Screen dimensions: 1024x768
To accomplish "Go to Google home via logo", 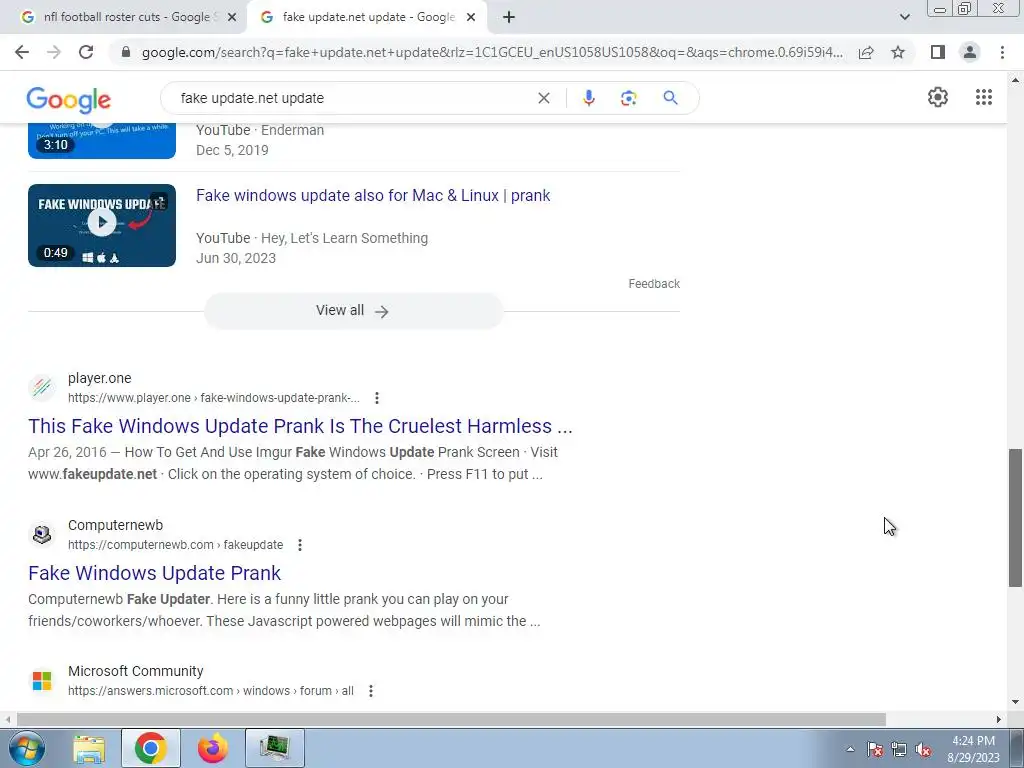I will [x=69, y=99].
